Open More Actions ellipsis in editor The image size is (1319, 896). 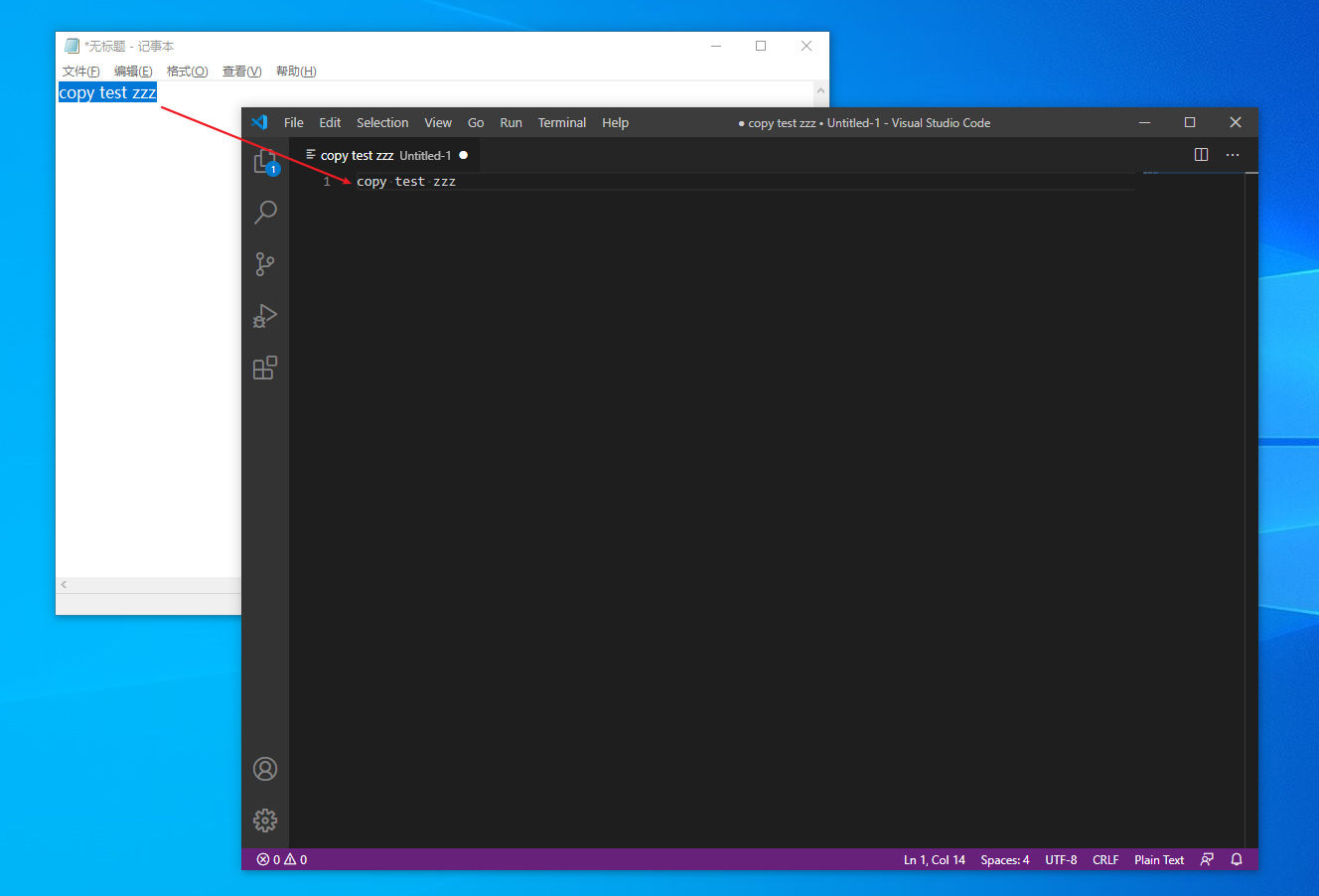point(1233,155)
